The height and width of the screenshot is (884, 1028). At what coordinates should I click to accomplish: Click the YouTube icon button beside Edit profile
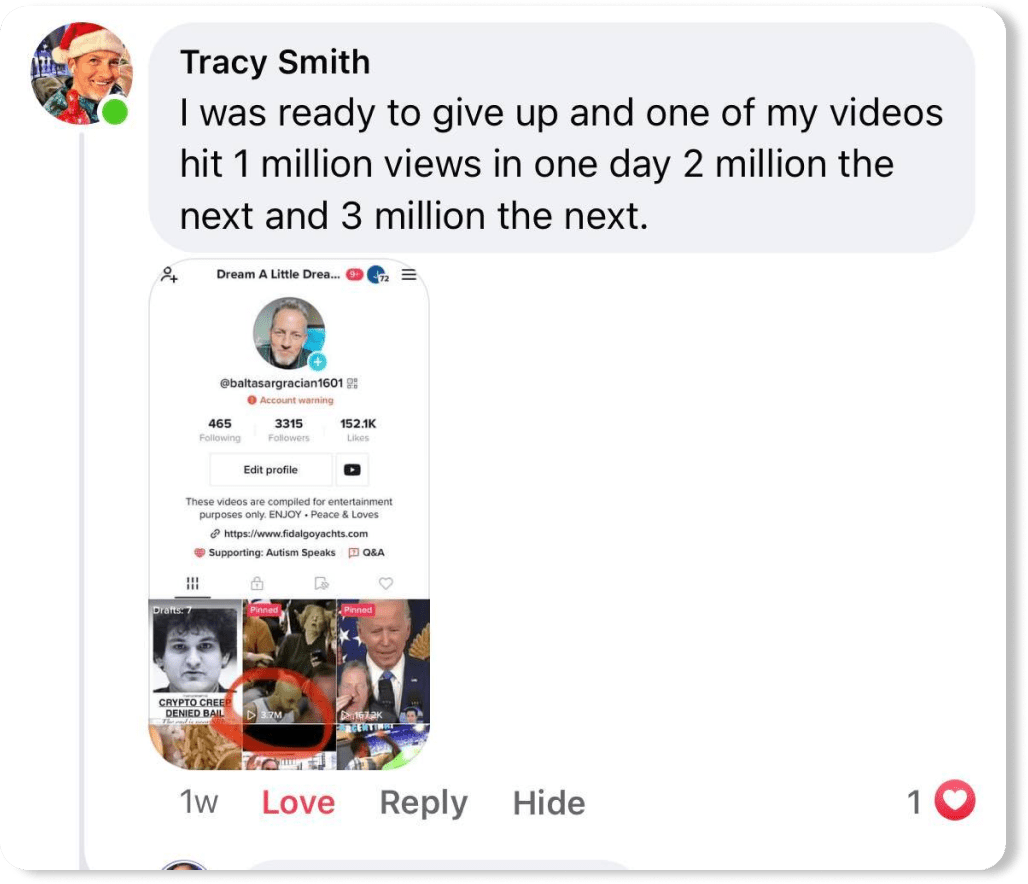pyautogui.click(x=352, y=470)
